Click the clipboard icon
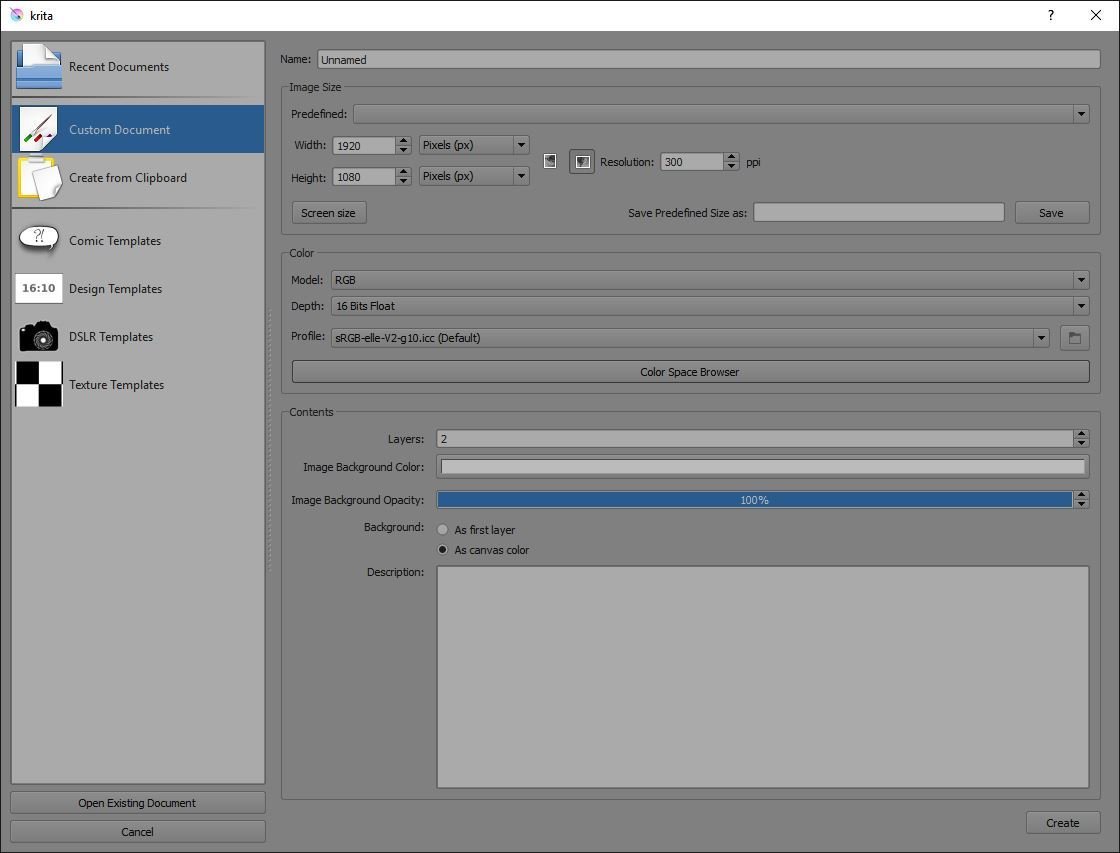The width and height of the screenshot is (1120, 853). (x=39, y=178)
